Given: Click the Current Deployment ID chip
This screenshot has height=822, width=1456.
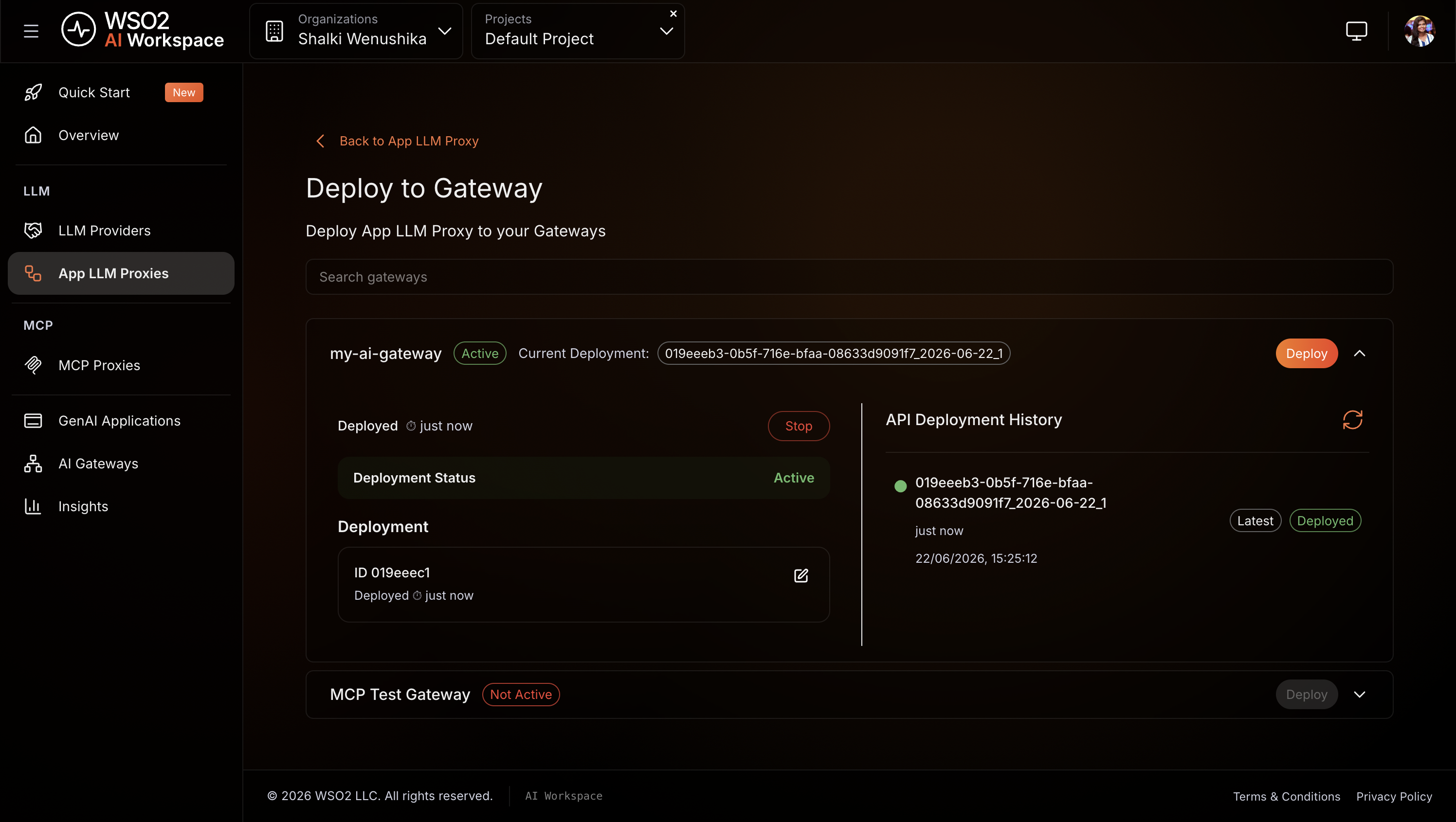Looking at the screenshot, I should pyautogui.click(x=834, y=353).
